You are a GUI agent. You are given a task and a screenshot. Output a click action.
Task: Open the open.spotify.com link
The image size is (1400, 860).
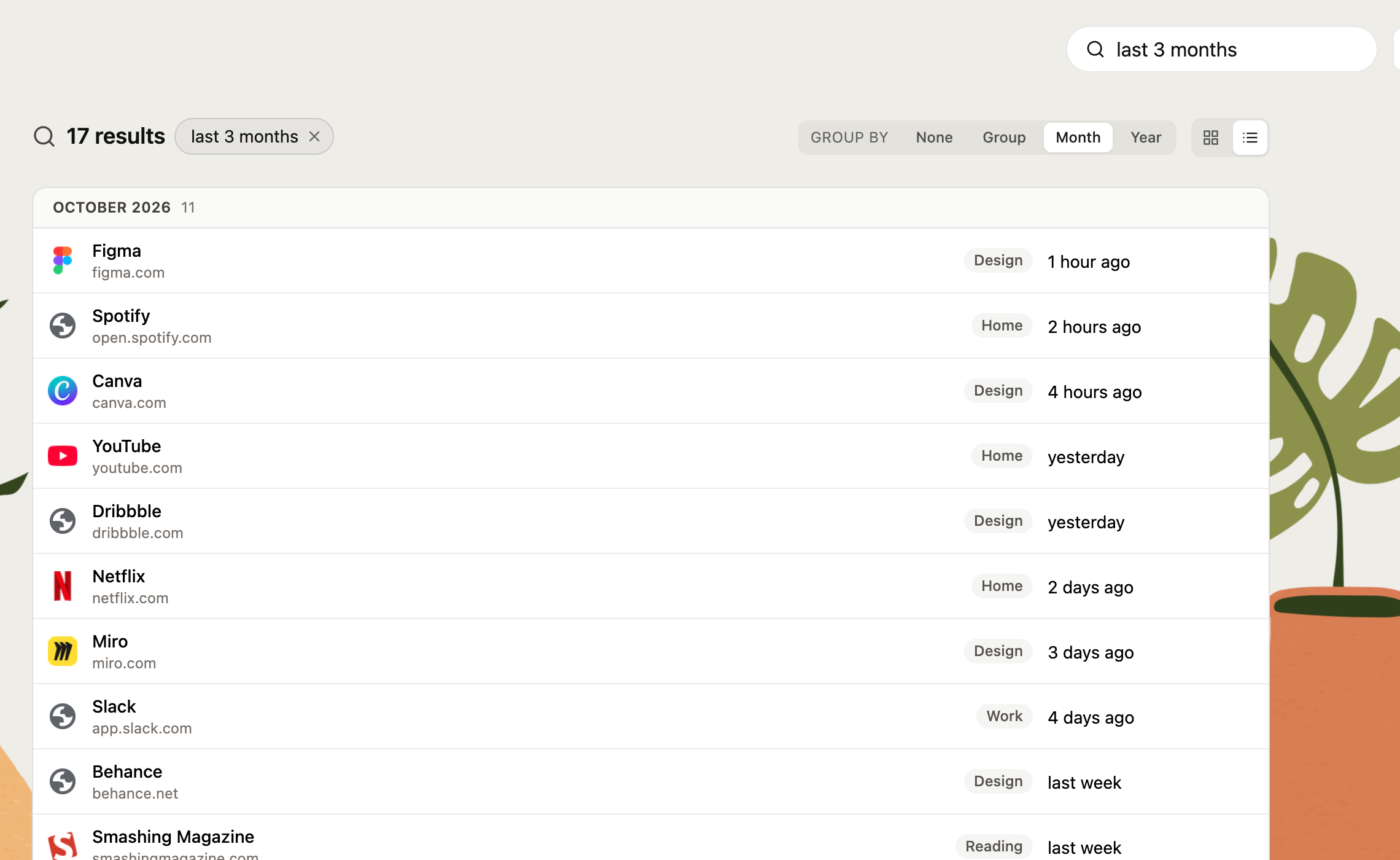click(x=152, y=338)
